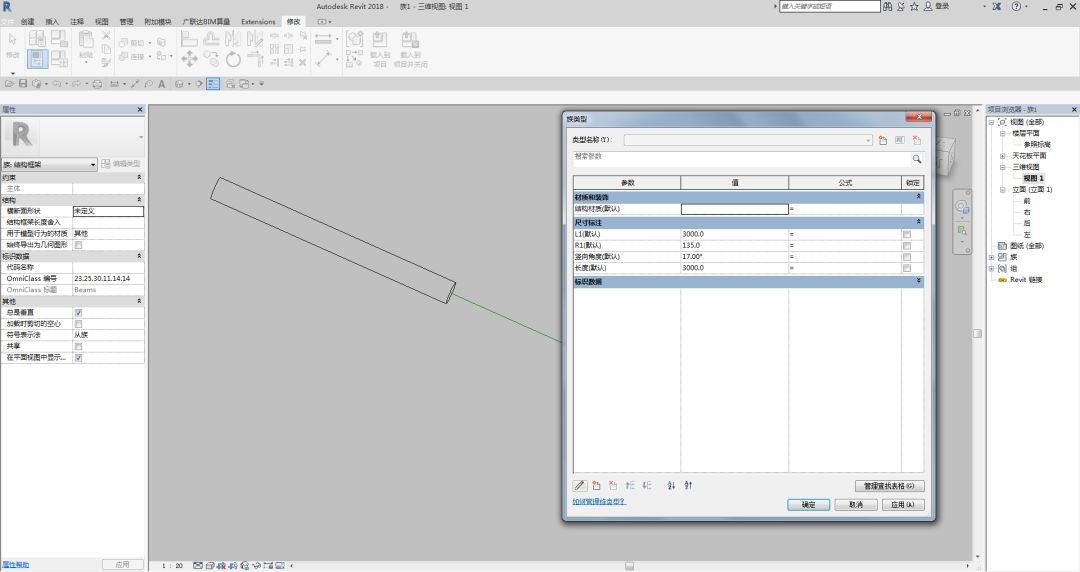1080x572 pixels.
Task: Select the Move tool in ribbon
Action: (x=189, y=59)
